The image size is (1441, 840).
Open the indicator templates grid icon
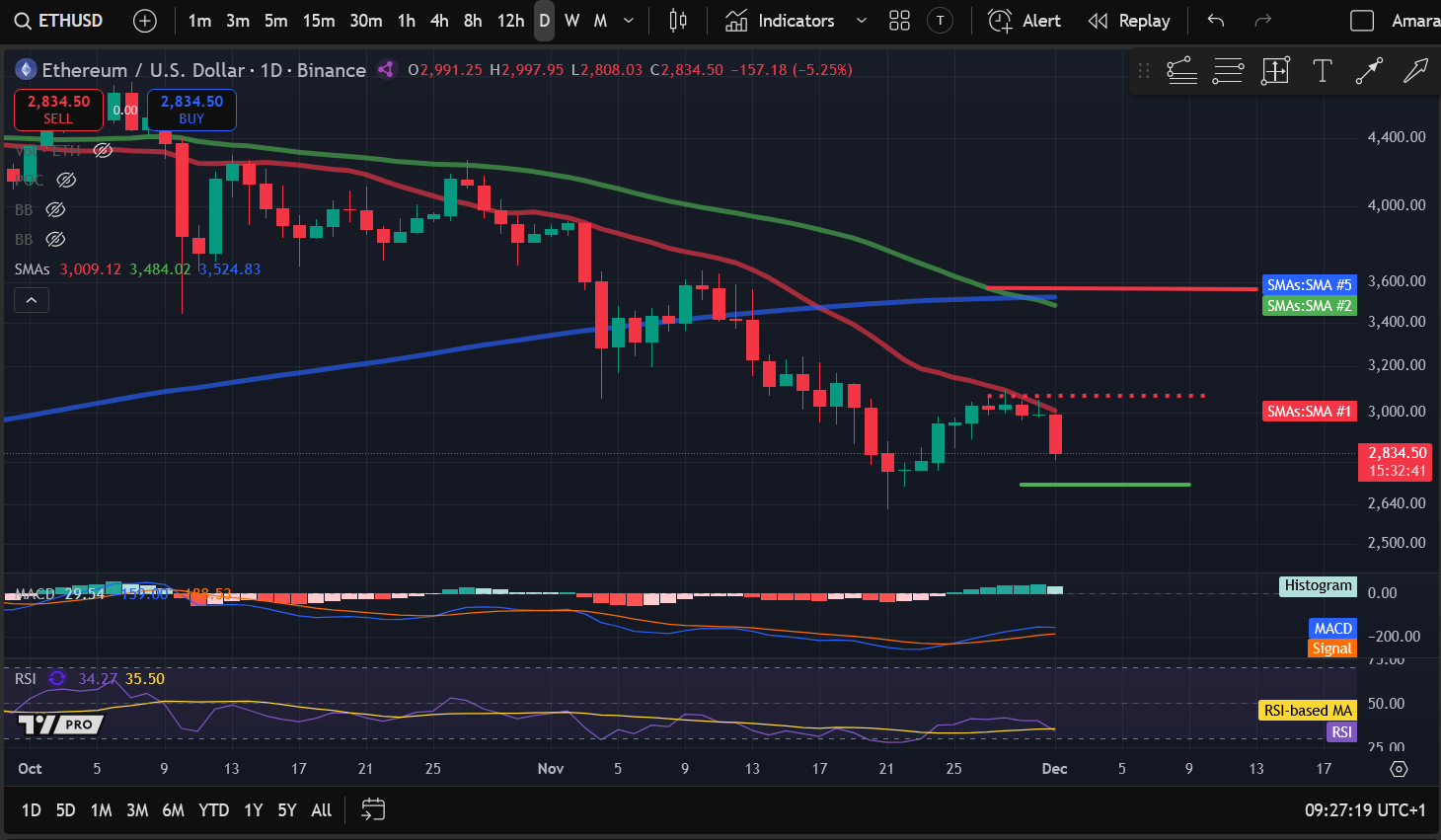tap(899, 20)
